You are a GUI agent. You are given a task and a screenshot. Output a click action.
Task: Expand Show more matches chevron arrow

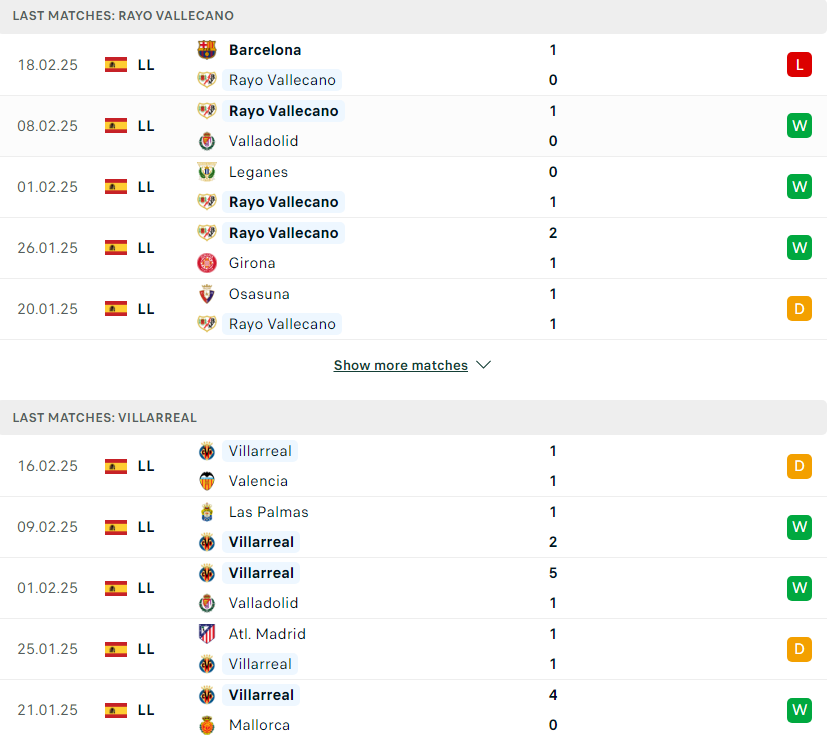coord(484,365)
